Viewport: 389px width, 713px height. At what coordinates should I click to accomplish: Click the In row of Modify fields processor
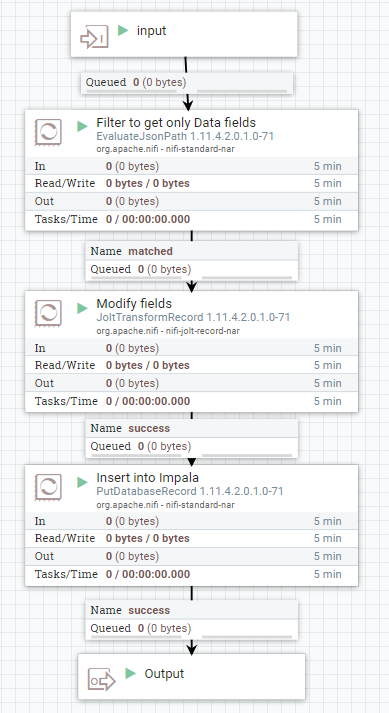click(x=192, y=348)
